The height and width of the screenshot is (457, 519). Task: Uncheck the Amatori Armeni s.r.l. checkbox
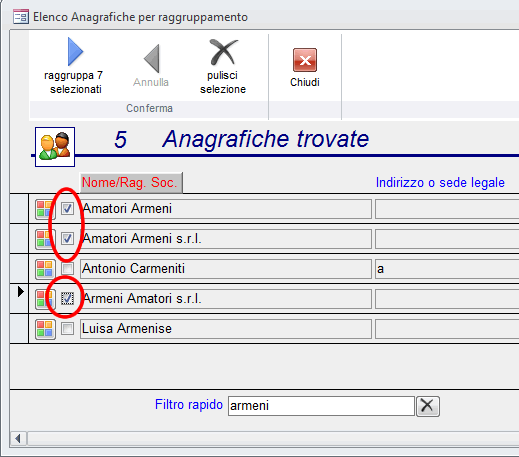67,239
